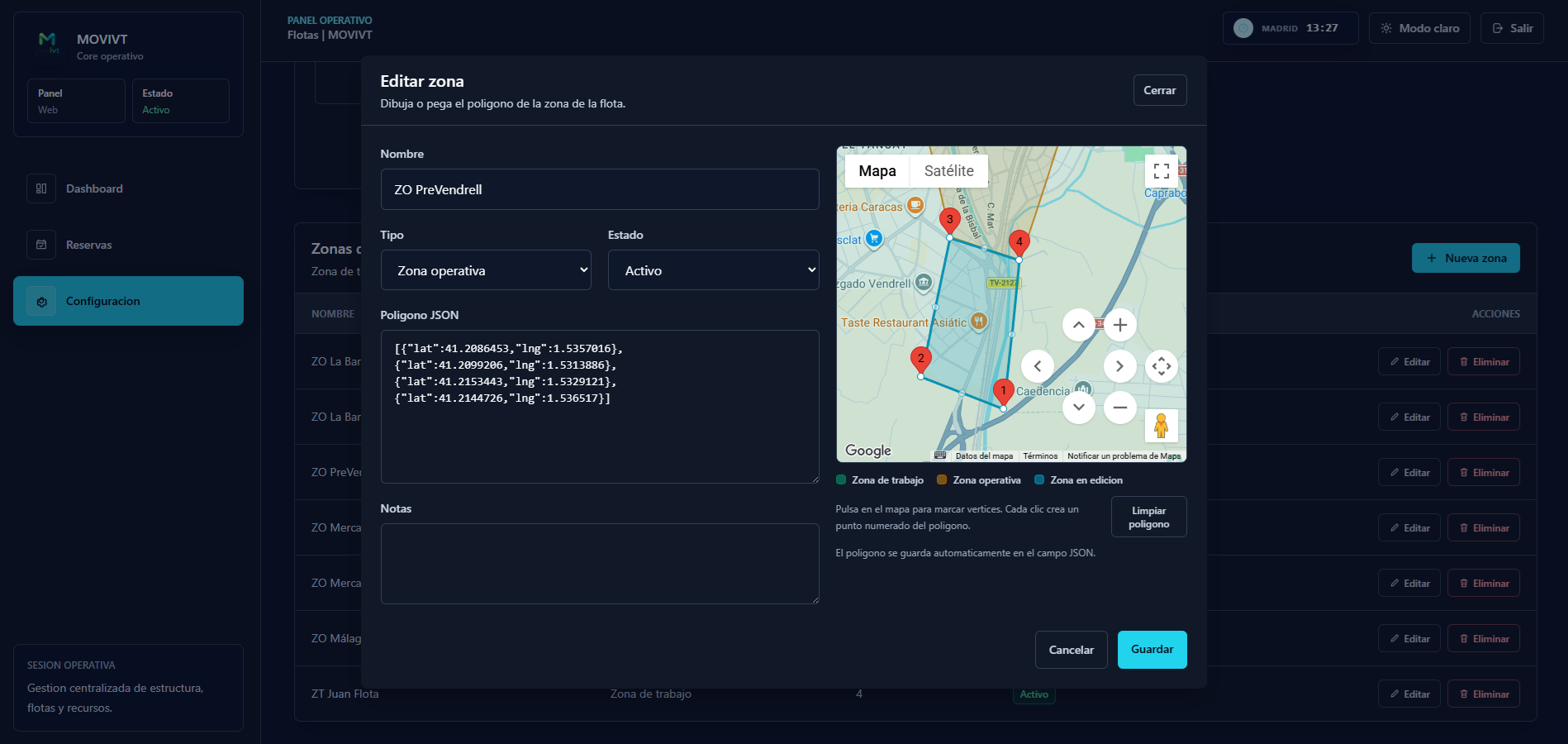Screen dimensions: 1568x744
Task: Click Salir to log out
Action: 1512,28
